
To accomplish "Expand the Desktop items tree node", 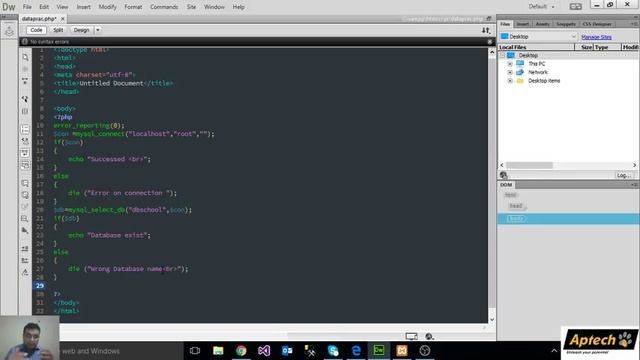I will click(510, 81).
